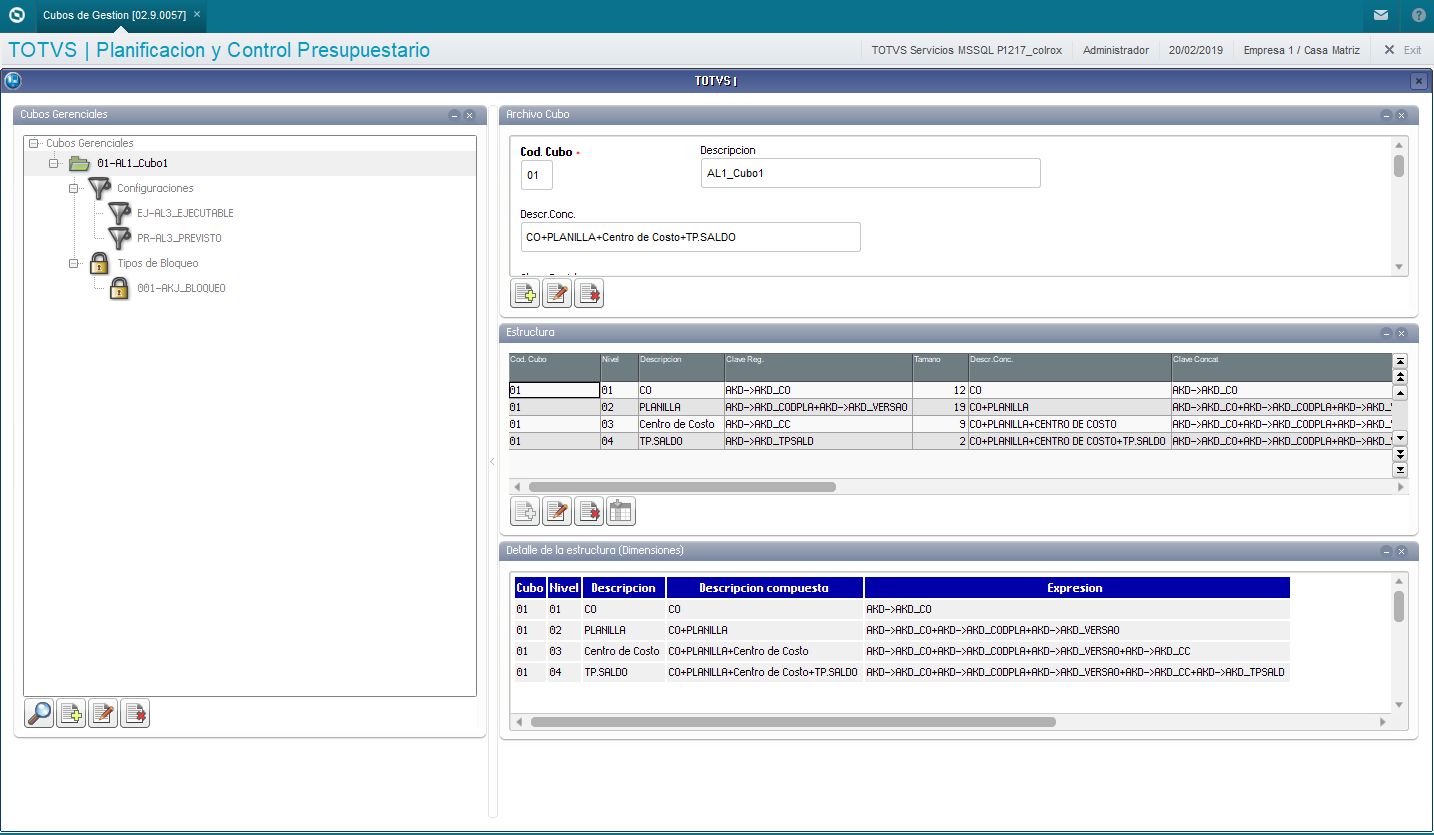Open the help question mark icon
Viewport: 1434px width, 835px height.
click(1419, 15)
